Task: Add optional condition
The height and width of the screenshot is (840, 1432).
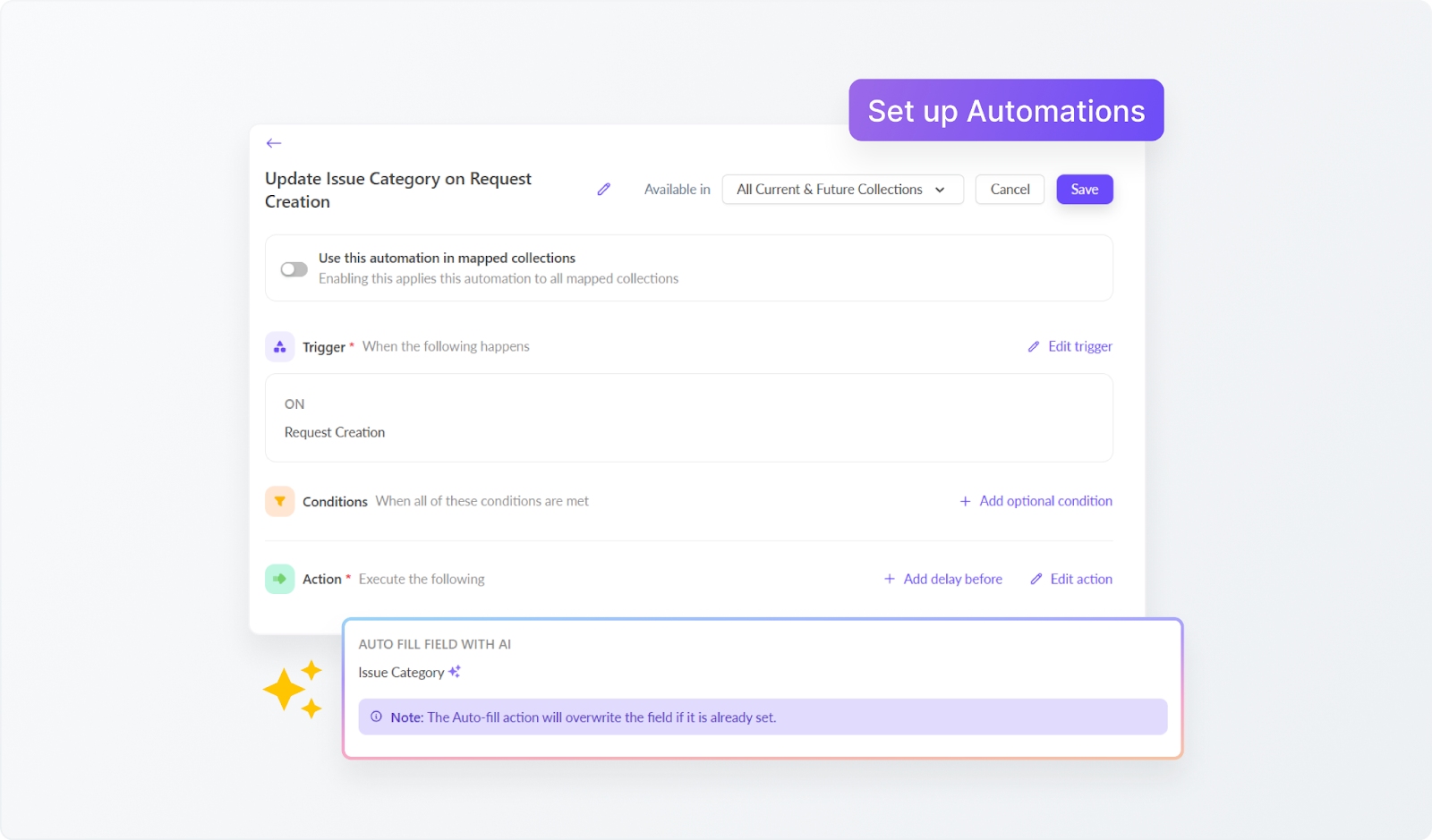Action: (1036, 501)
